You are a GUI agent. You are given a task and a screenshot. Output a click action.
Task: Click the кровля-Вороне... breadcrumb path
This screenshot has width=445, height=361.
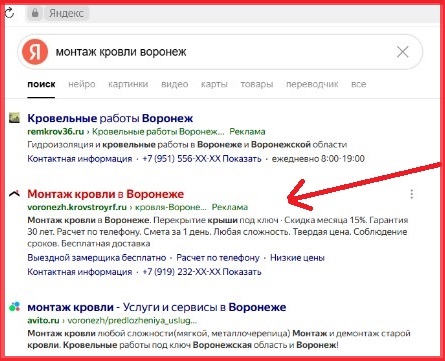tap(171, 207)
